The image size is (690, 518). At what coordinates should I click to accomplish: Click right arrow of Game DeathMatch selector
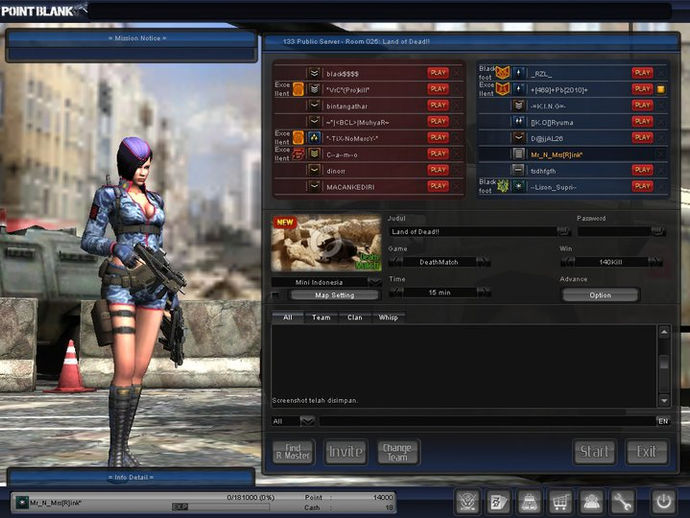(x=483, y=262)
